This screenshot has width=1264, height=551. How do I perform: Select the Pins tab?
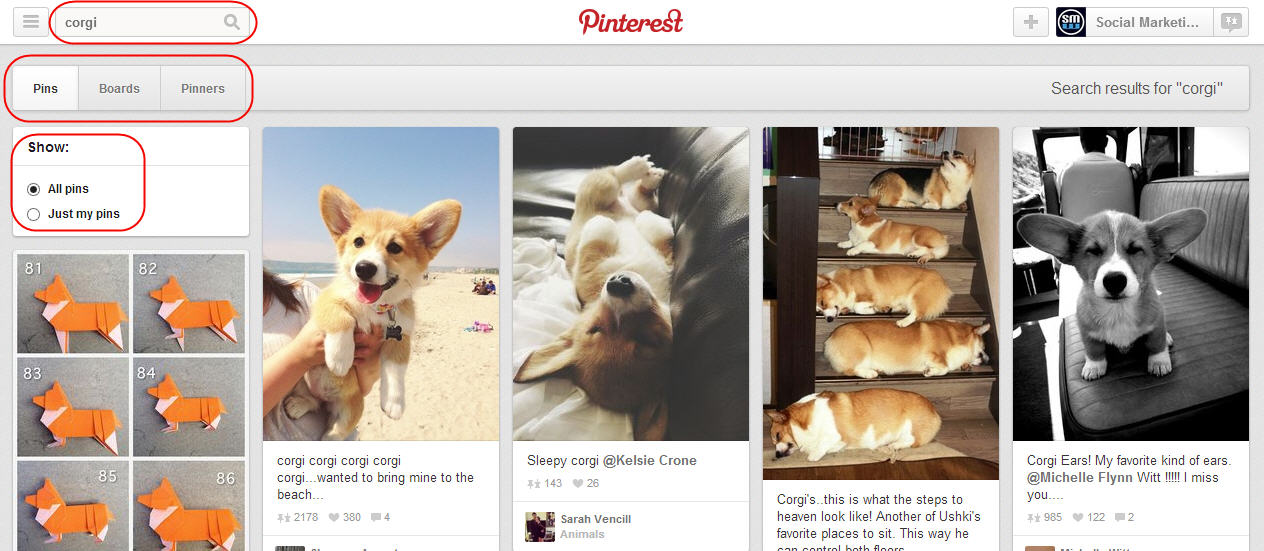(x=45, y=88)
